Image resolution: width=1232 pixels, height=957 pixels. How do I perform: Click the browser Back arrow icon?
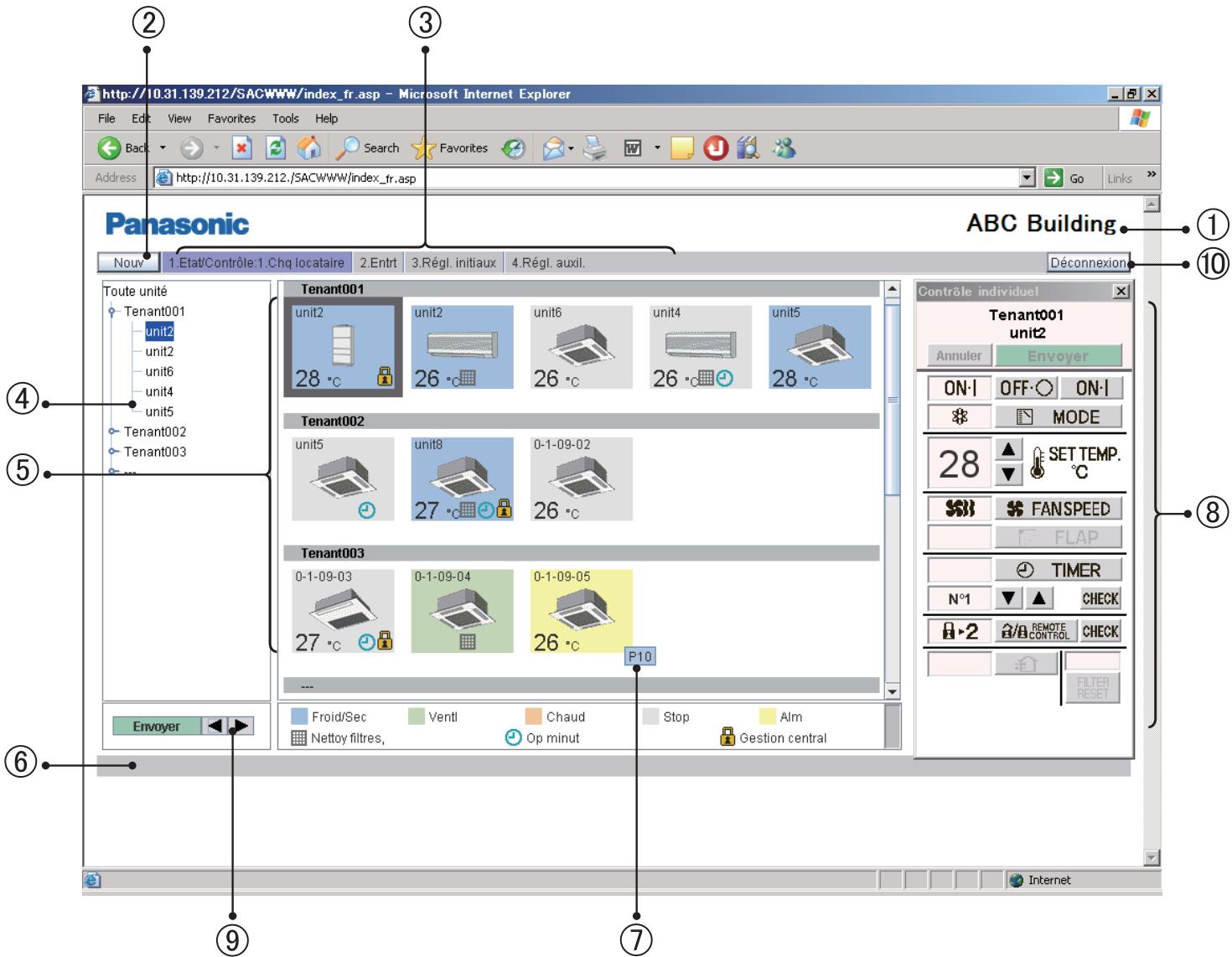[x=110, y=149]
